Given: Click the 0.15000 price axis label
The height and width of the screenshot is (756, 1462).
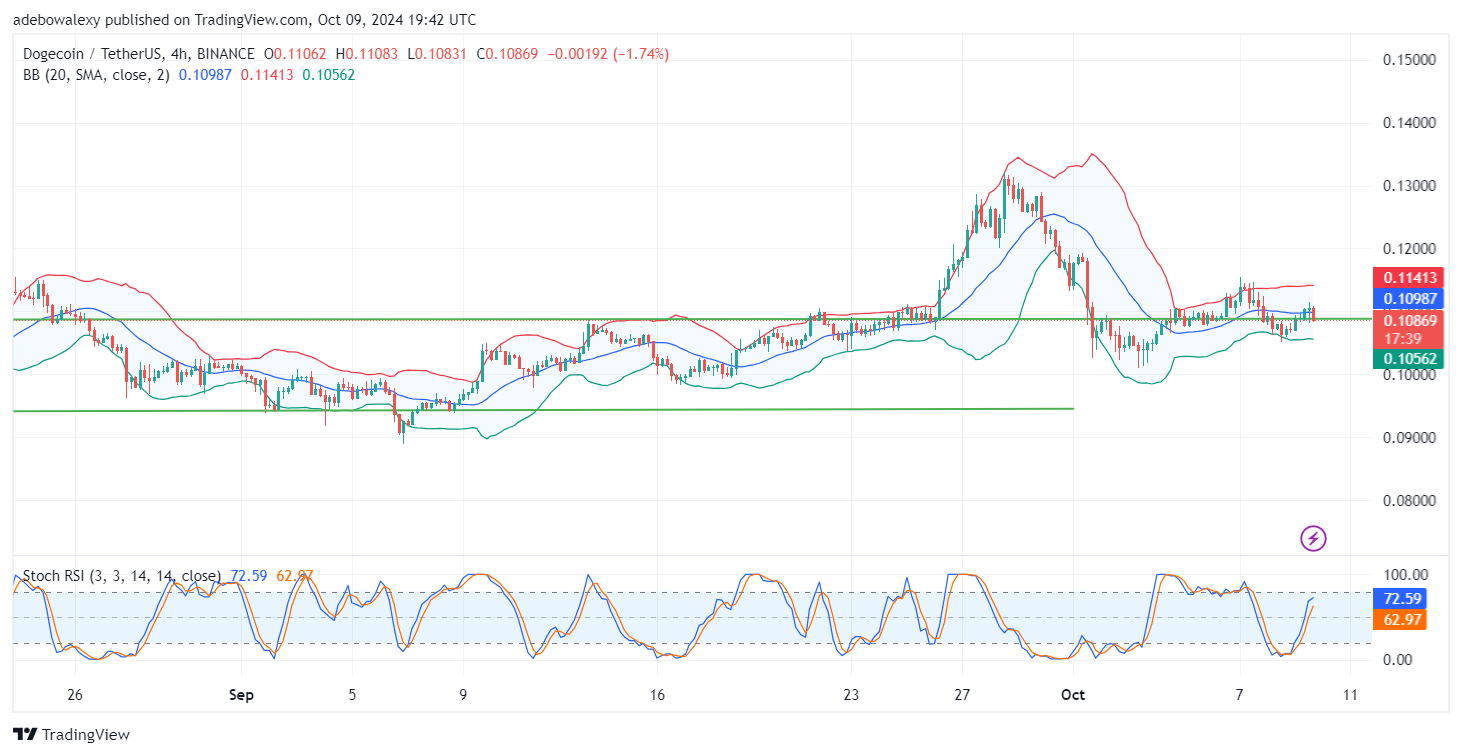Looking at the screenshot, I should (1410, 60).
